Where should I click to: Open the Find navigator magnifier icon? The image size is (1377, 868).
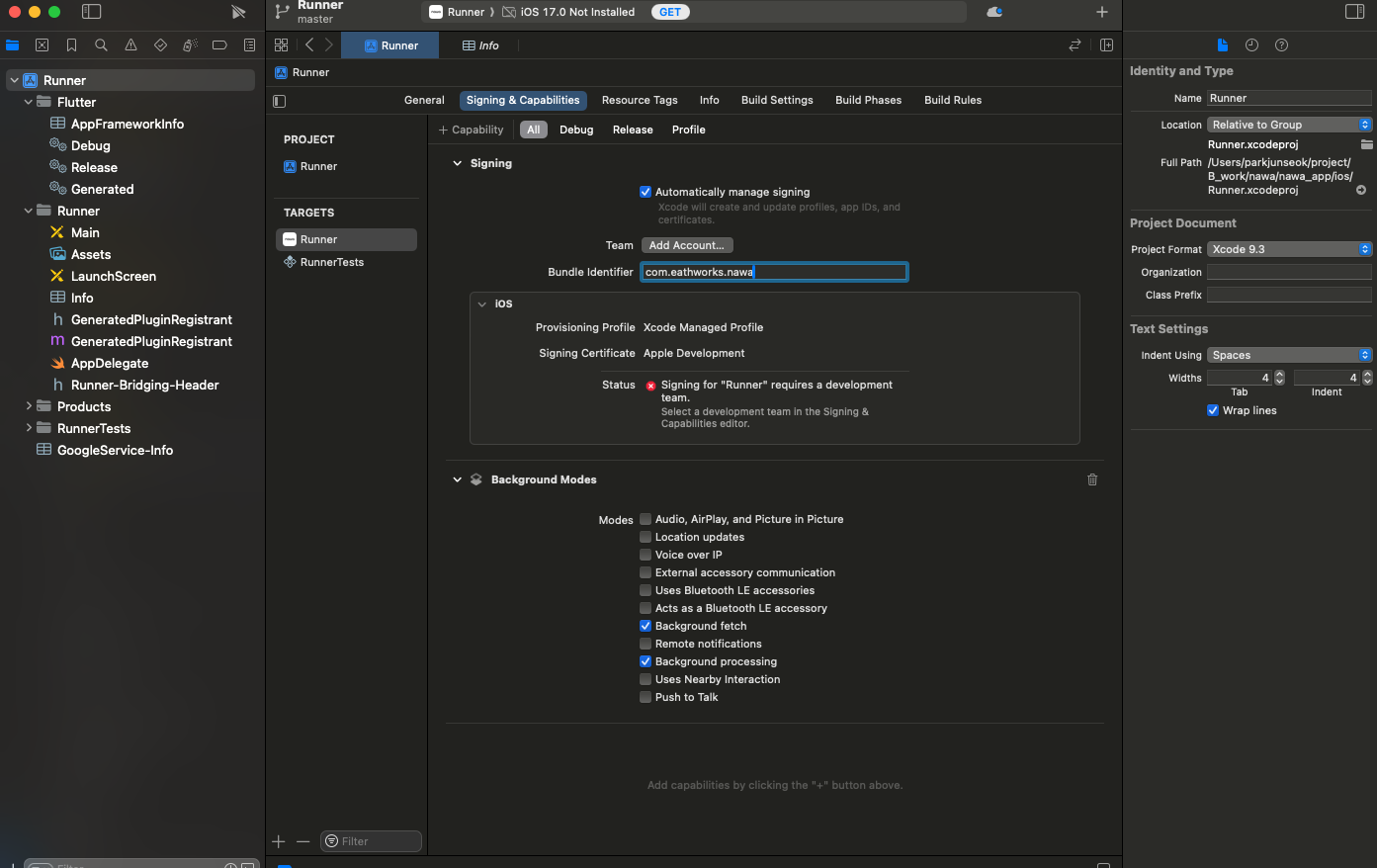(101, 45)
